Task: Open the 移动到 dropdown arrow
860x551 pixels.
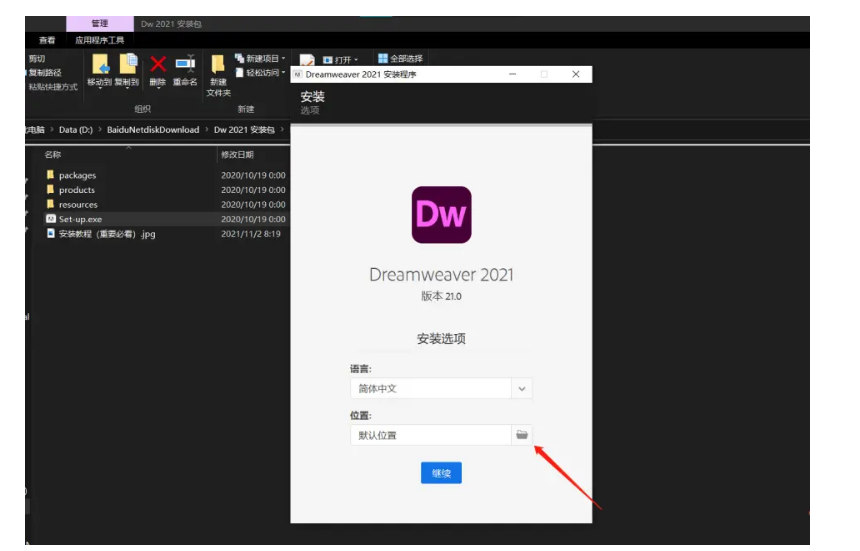Action: point(100,89)
